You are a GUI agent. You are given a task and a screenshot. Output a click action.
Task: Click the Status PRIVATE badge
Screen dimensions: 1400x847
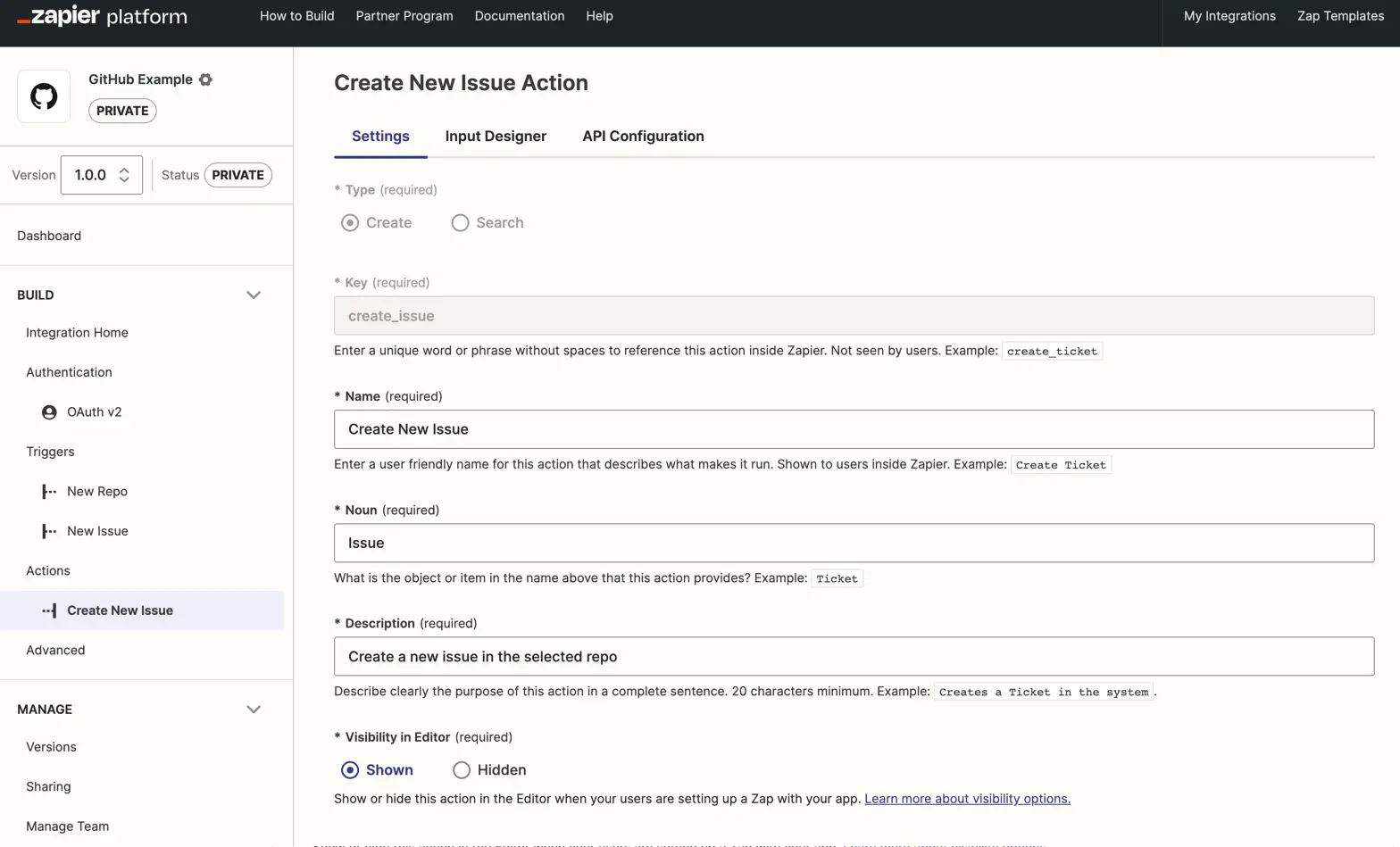(x=237, y=175)
